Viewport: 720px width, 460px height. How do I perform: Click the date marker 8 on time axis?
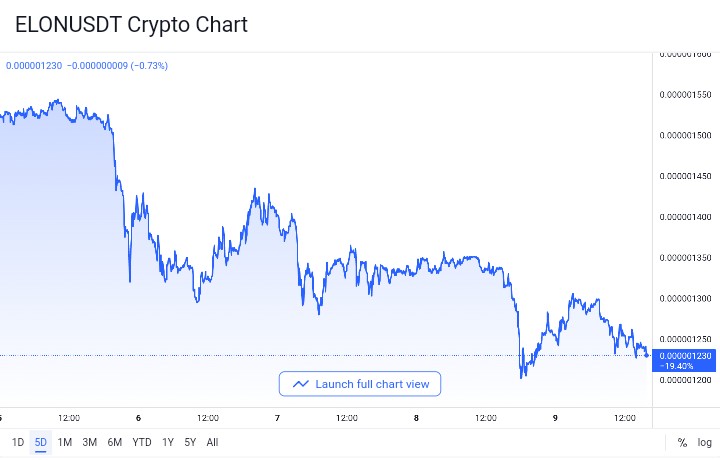click(415, 418)
